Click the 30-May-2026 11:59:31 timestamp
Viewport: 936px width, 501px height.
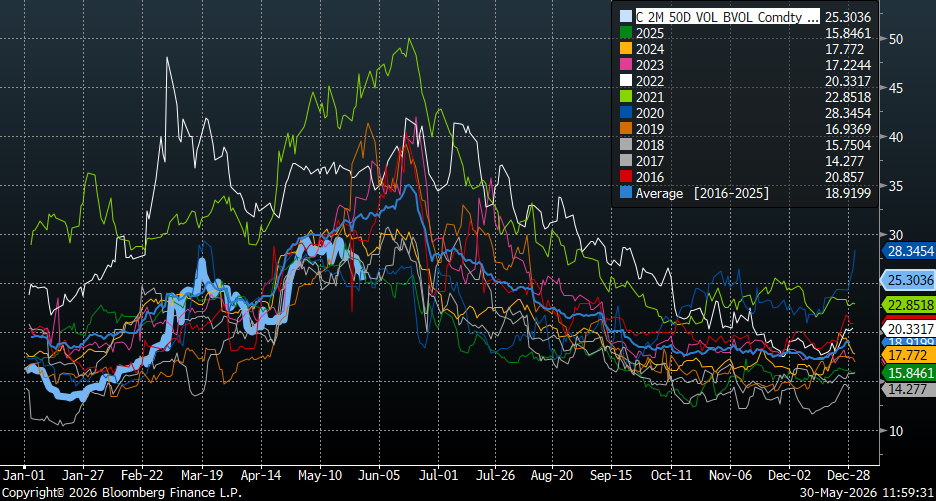(x=866, y=494)
